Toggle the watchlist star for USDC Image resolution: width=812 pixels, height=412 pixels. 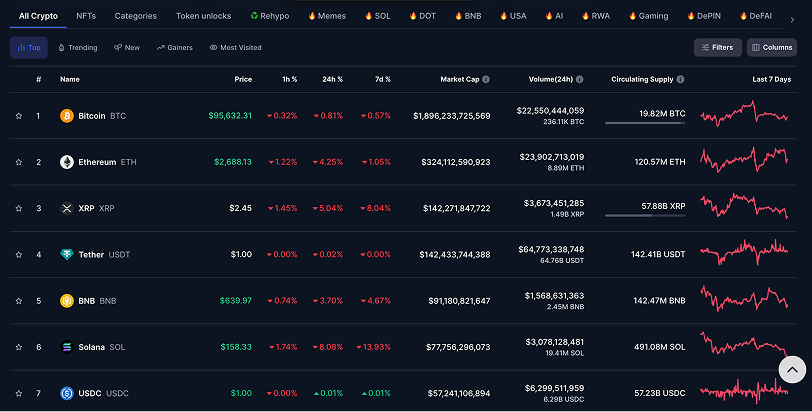click(x=19, y=393)
